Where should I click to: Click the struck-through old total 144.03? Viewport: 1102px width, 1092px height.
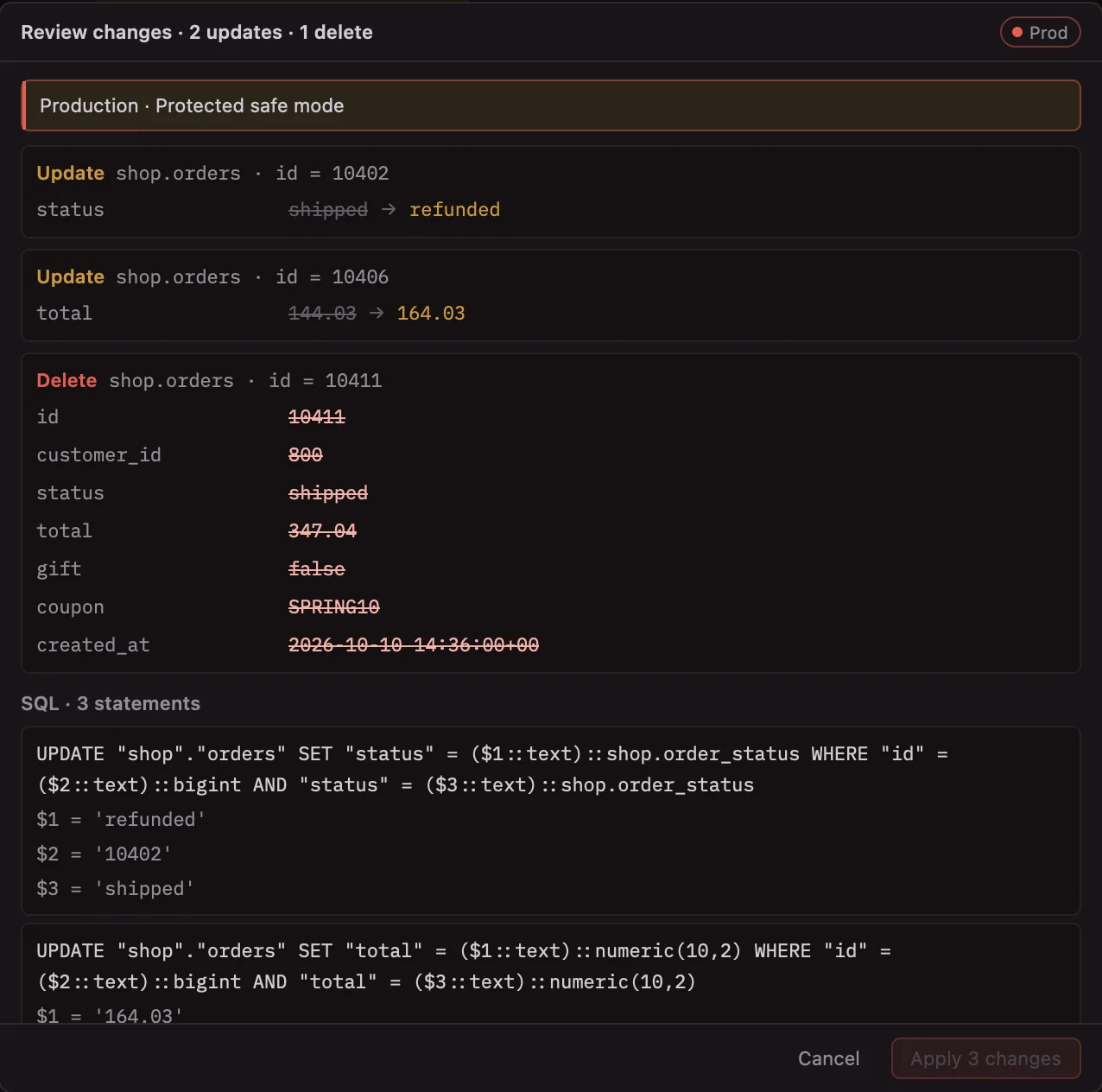322,314
